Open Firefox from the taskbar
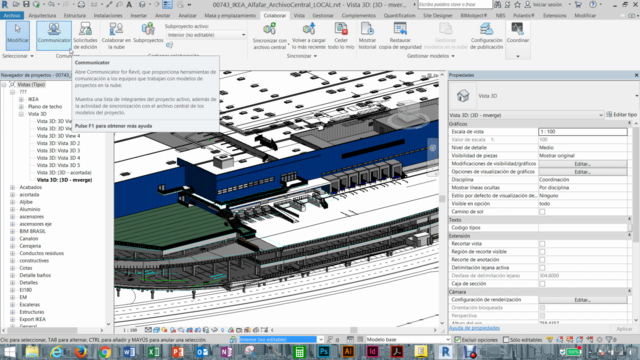The image size is (640, 360). [81, 352]
